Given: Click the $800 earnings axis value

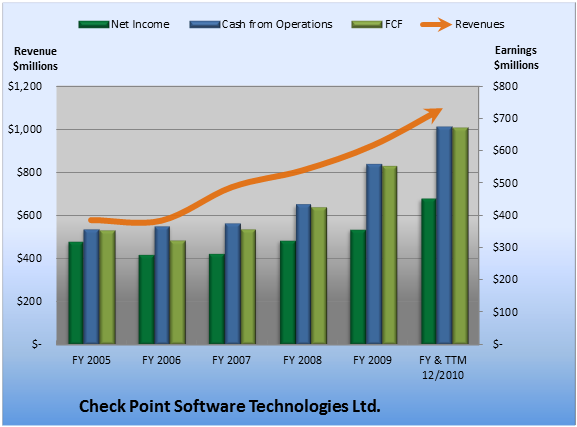Looking at the screenshot, I should tap(505, 86).
